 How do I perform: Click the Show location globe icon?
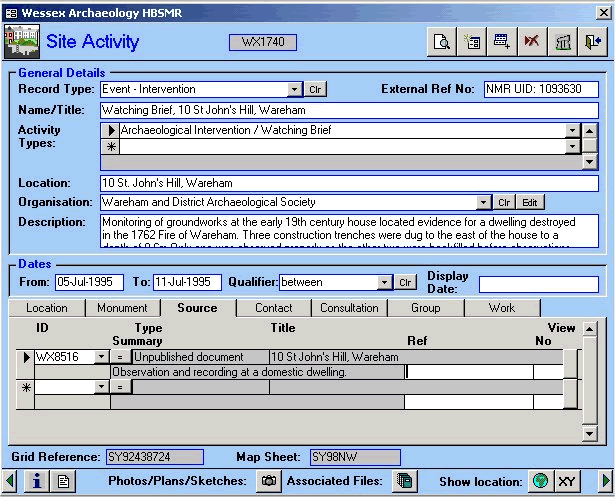coord(540,481)
